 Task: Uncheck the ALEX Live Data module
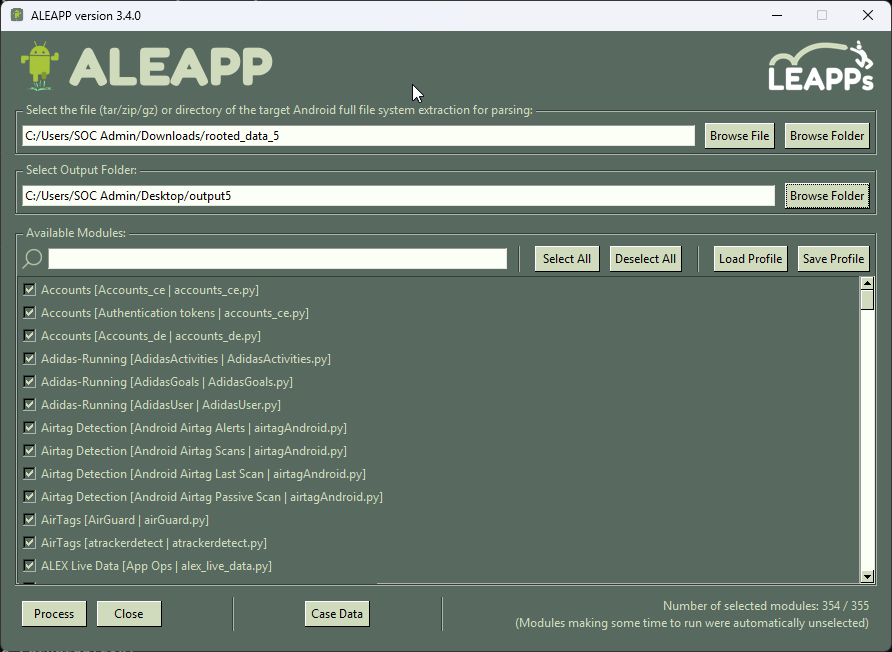[29, 565]
